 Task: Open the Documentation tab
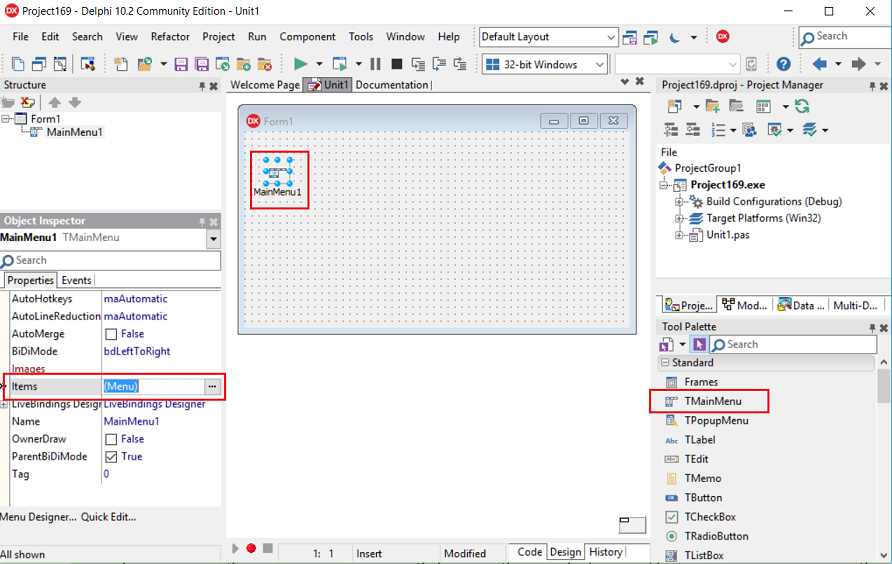tap(392, 85)
